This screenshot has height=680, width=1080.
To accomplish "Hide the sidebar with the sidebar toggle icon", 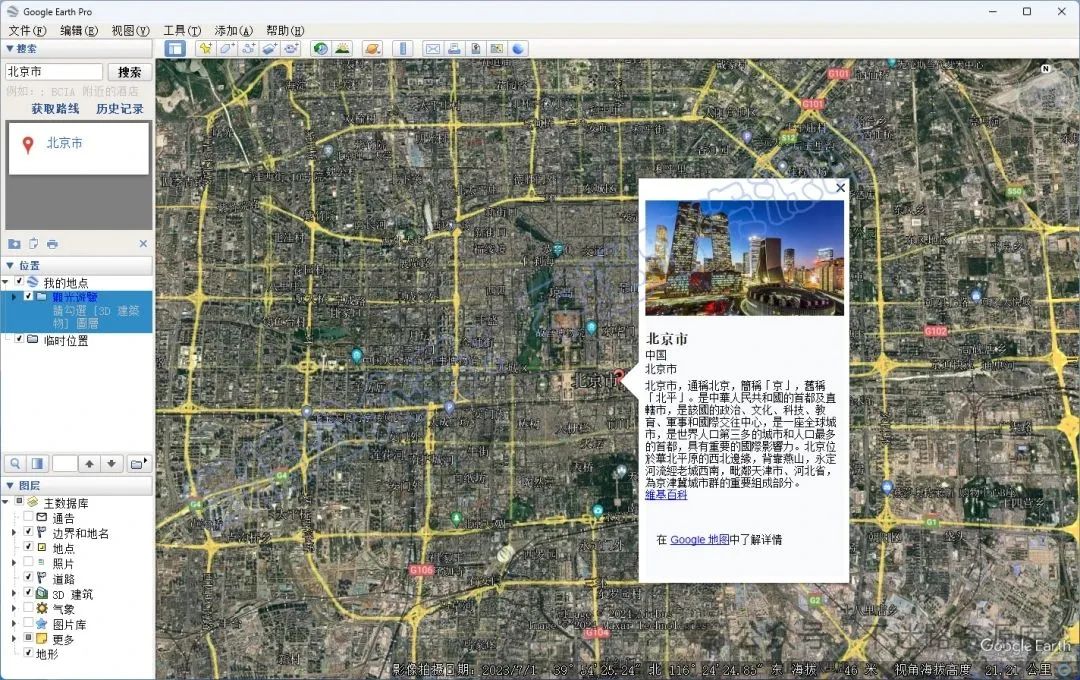I will click(175, 48).
